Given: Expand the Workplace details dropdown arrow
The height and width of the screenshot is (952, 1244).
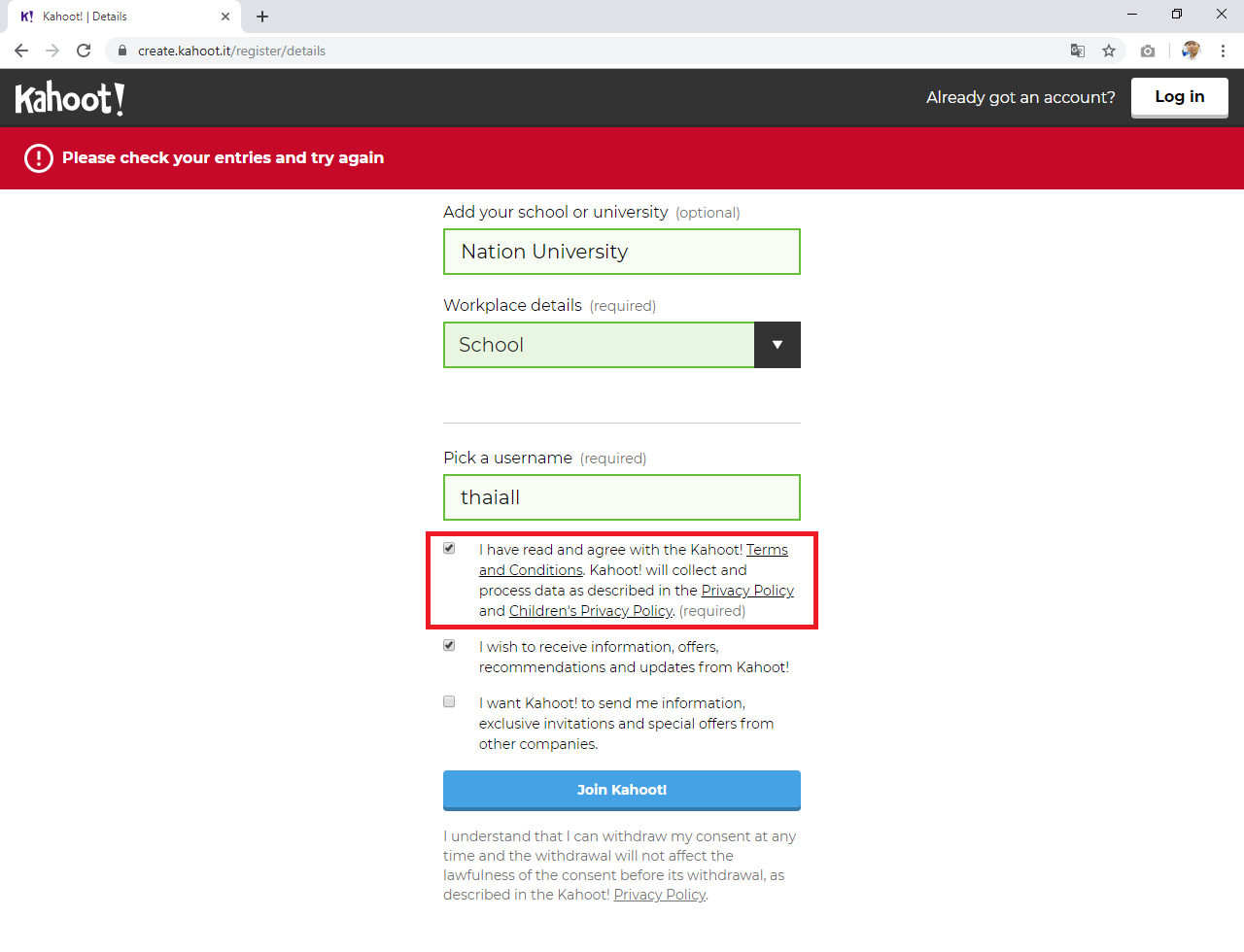Looking at the screenshot, I should (x=777, y=345).
